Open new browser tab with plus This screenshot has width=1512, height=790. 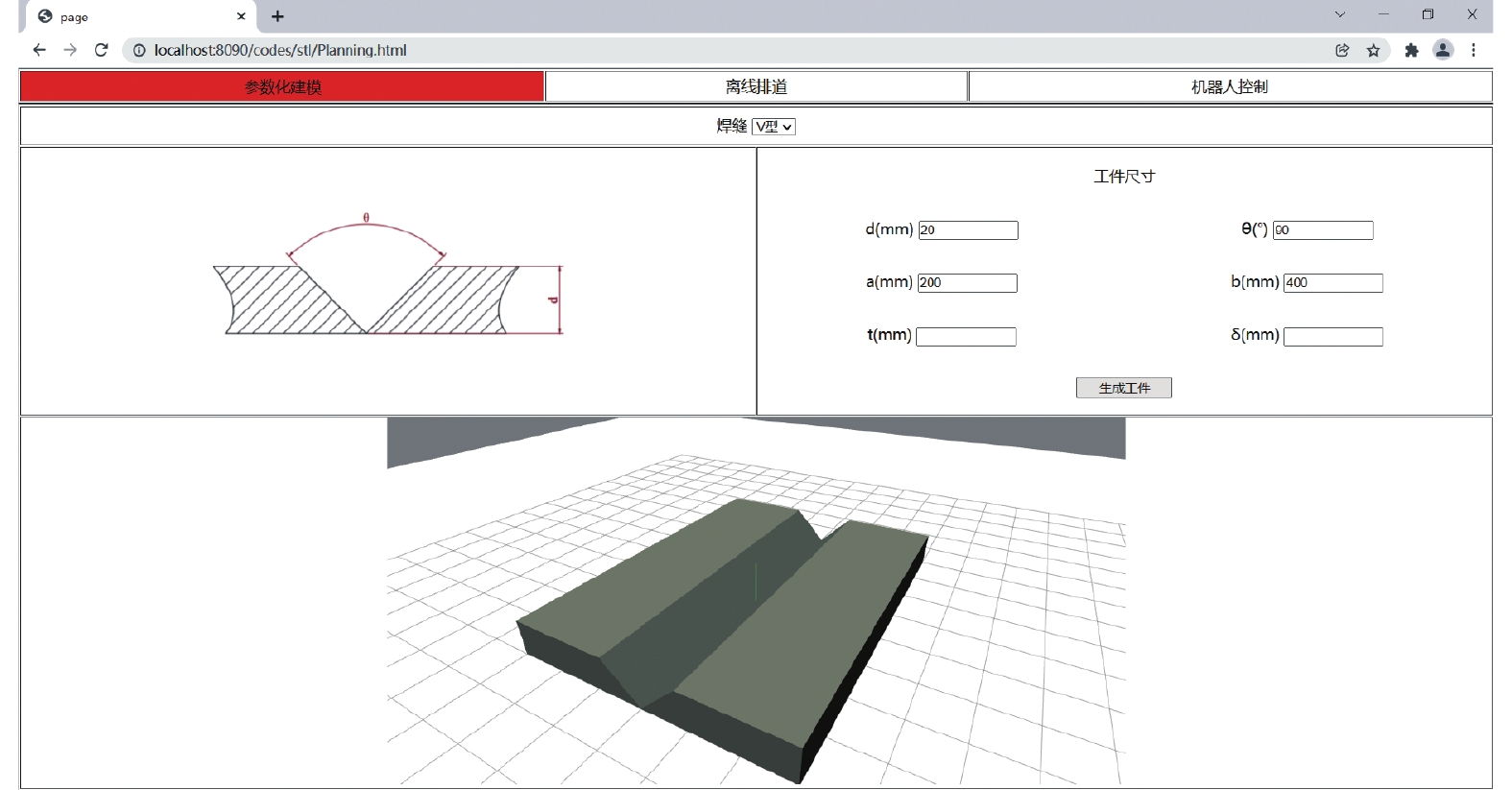(x=277, y=16)
